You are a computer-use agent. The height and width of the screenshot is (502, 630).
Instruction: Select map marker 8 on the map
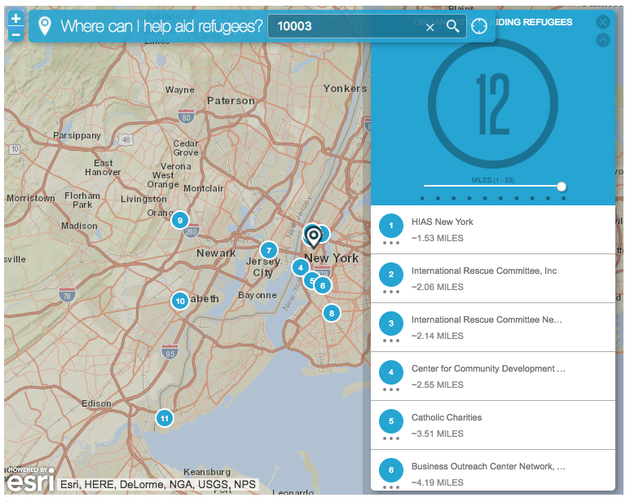coord(331,313)
